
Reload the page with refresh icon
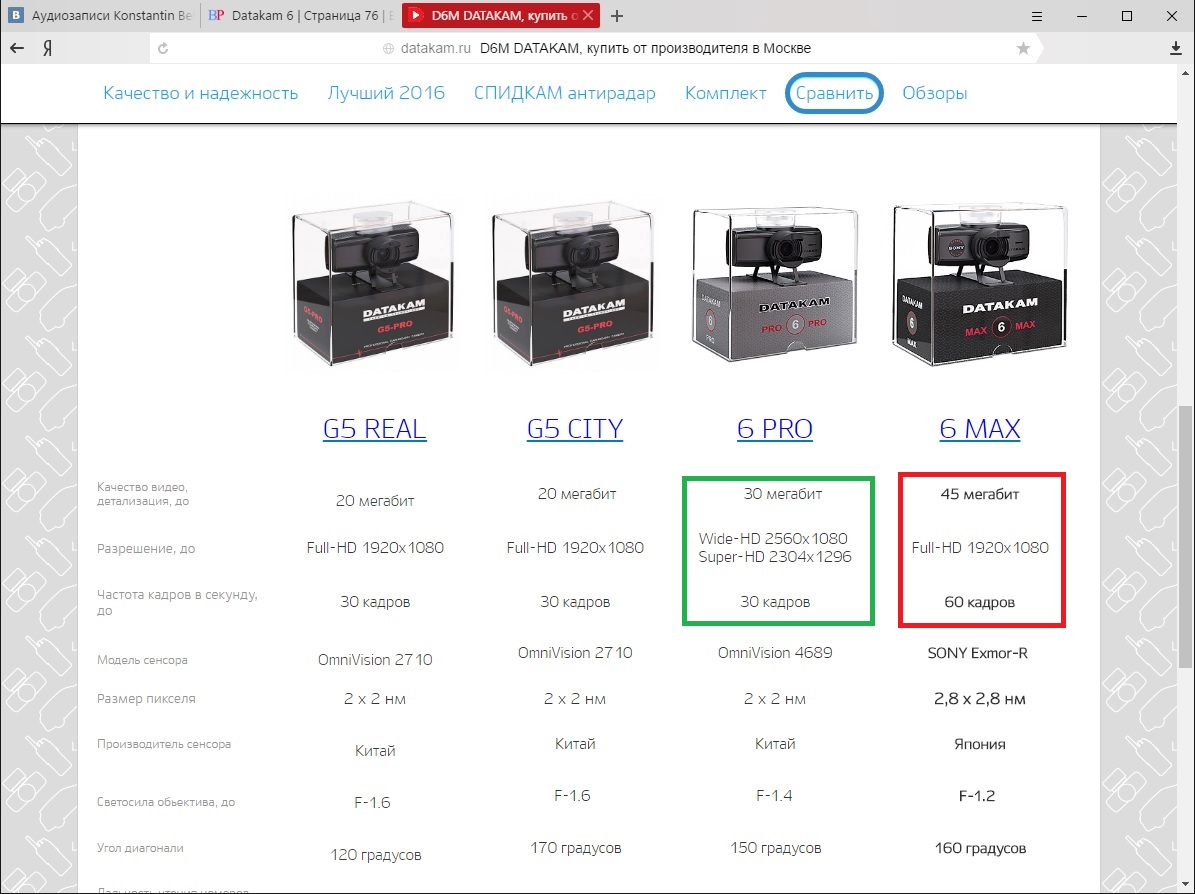[x=162, y=48]
